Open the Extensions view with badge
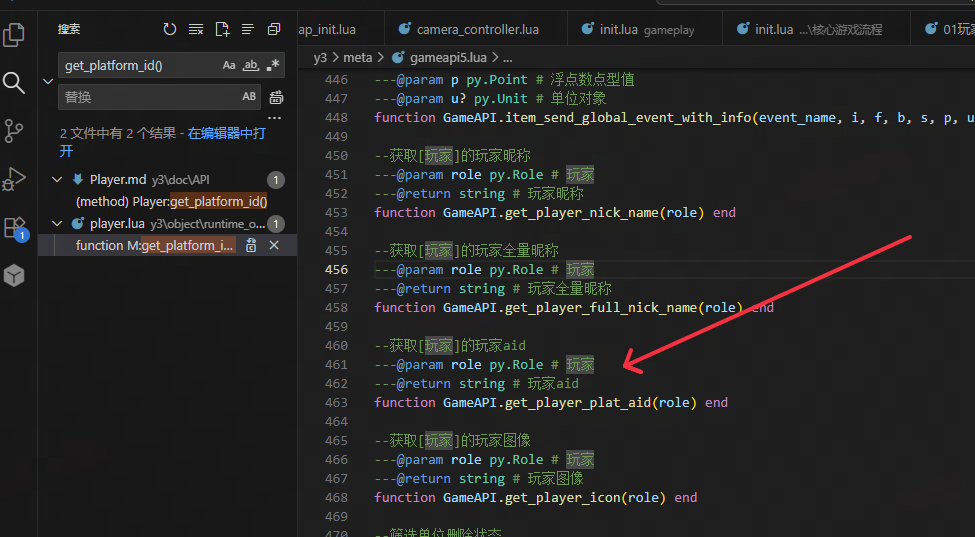975x537 pixels. pos(14,228)
